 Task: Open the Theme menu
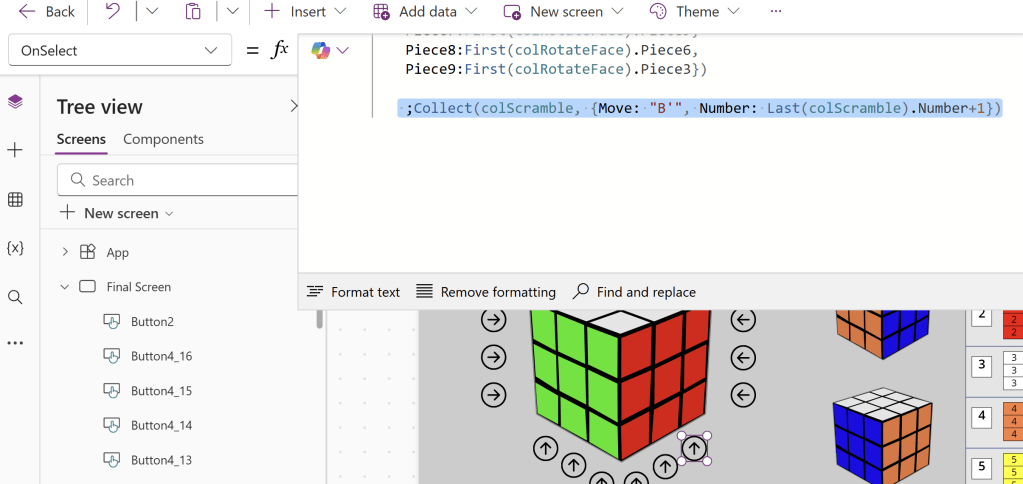click(695, 12)
